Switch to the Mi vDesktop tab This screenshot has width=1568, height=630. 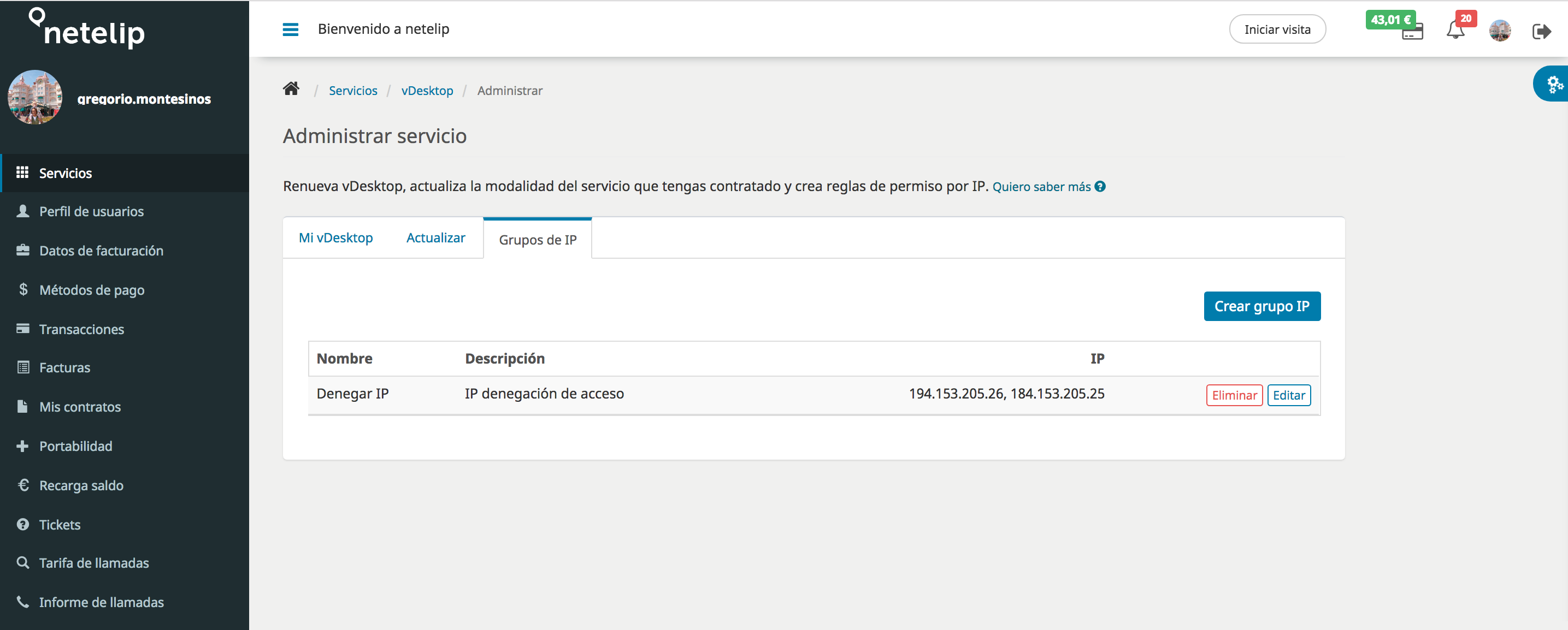pyautogui.click(x=335, y=238)
